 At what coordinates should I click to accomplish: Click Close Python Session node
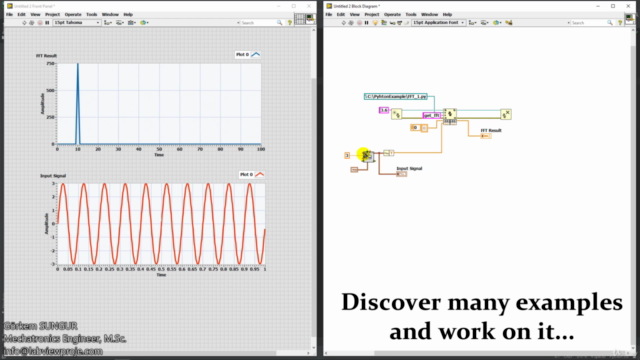pos(506,114)
